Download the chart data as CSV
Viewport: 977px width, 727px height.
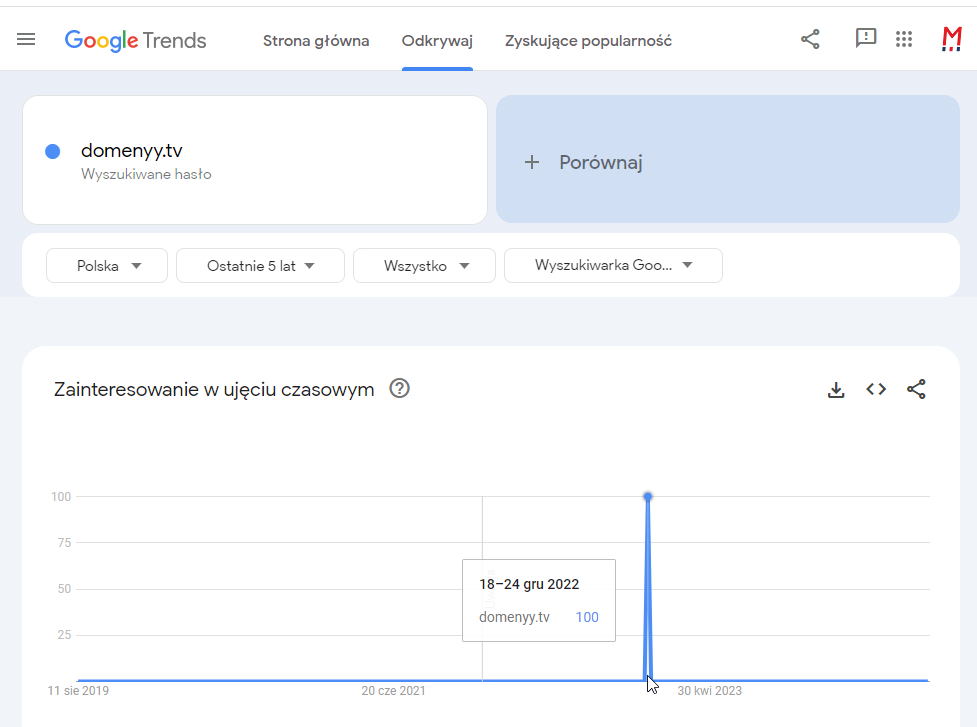pyautogui.click(x=836, y=390)
